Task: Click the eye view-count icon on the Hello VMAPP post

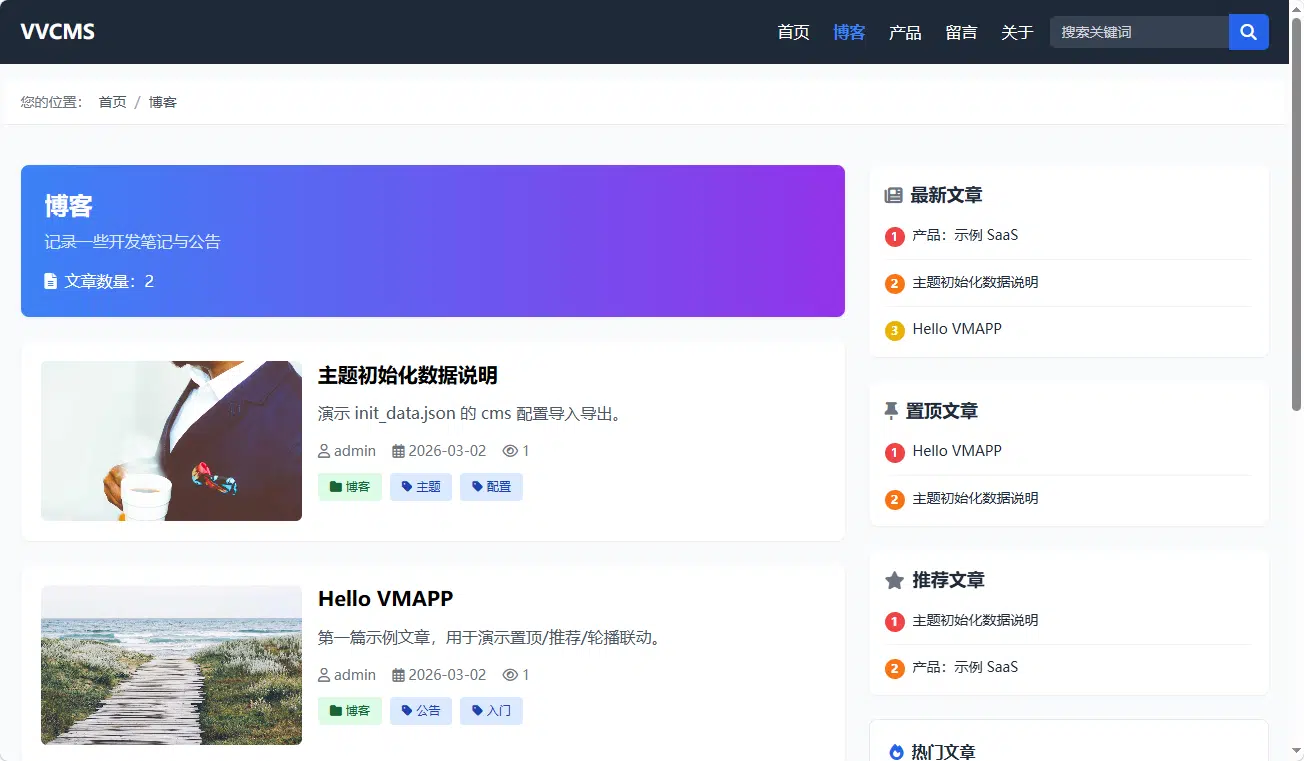Action: [510, 675]
